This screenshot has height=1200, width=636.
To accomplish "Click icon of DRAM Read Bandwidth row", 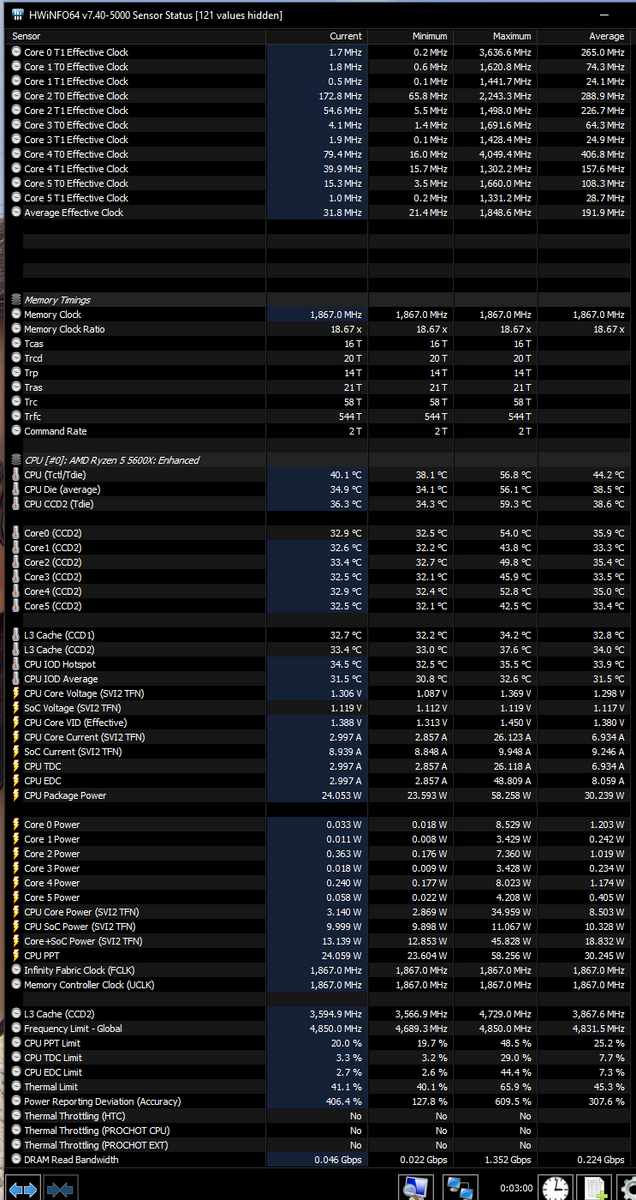I will (16, 1160).
